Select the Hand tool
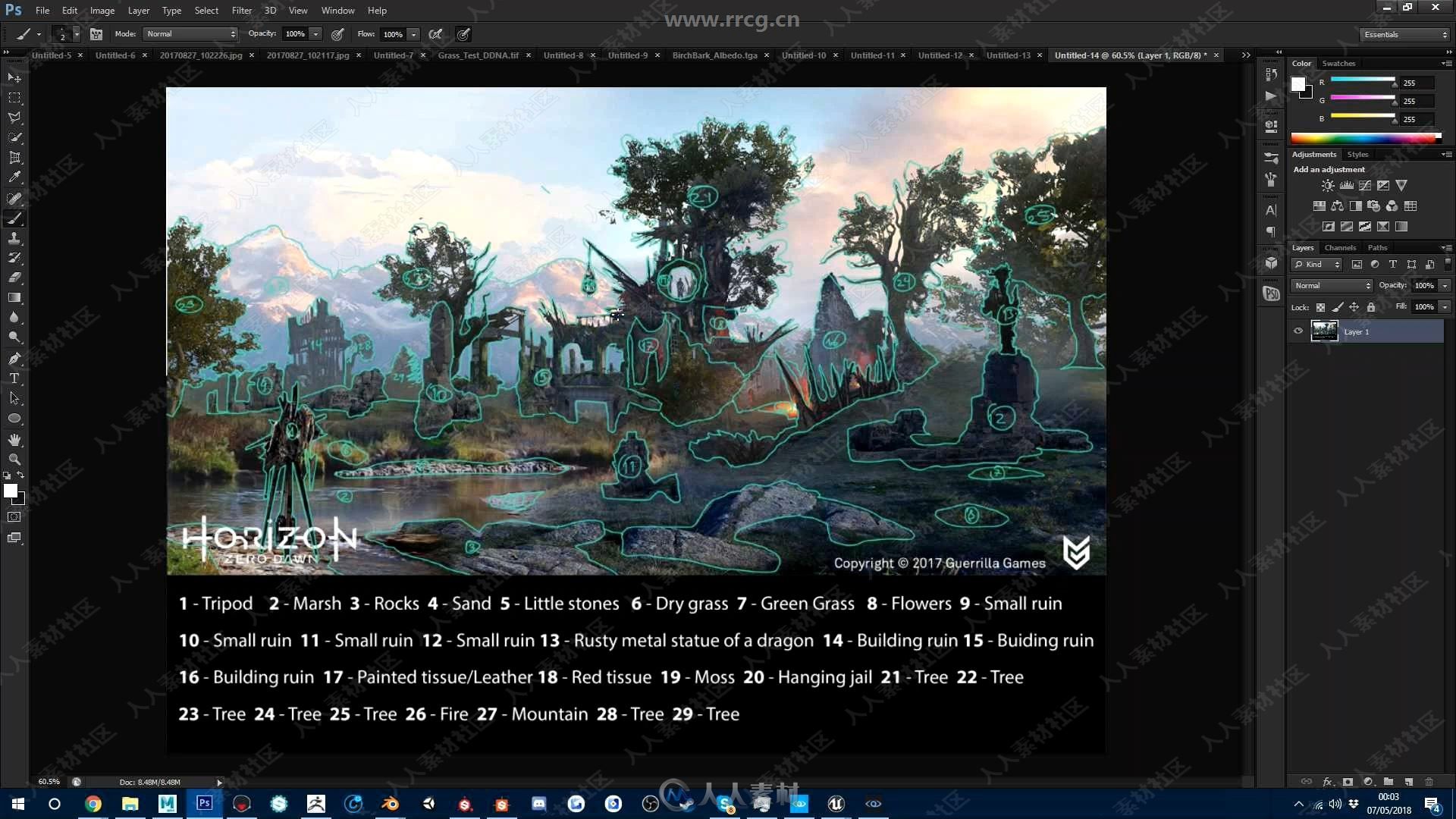The height and width of the screenshot is (819, 1456). click(14, 440)
